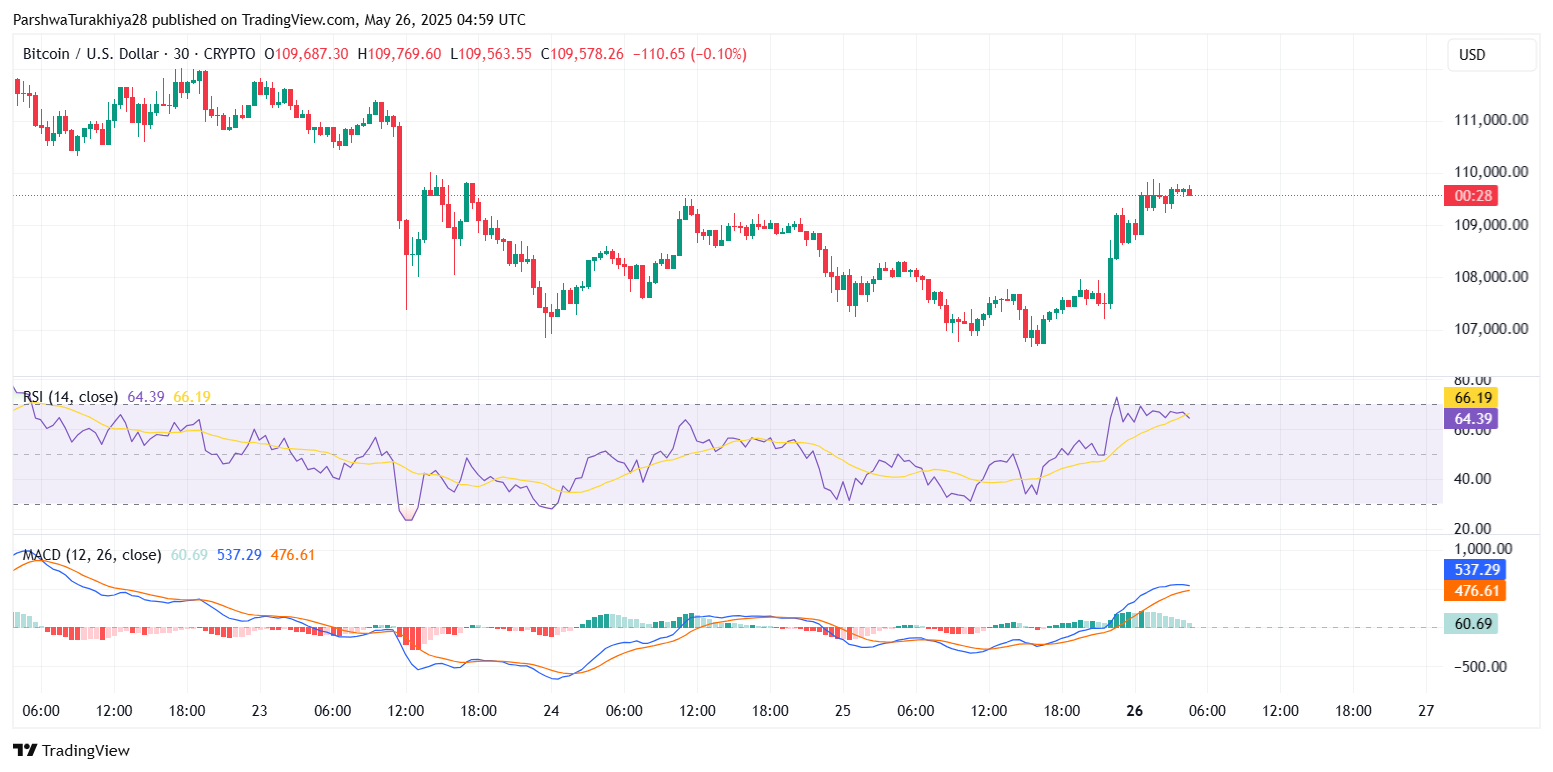Click date 26 on the time axis

1134,711
